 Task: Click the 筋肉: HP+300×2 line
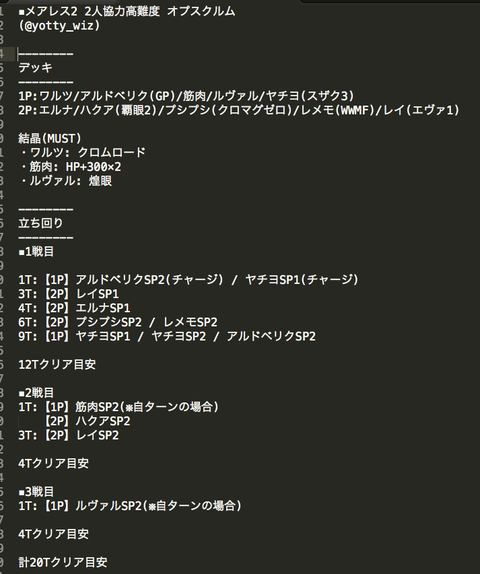pyautogui.click(x=70, y=167)
